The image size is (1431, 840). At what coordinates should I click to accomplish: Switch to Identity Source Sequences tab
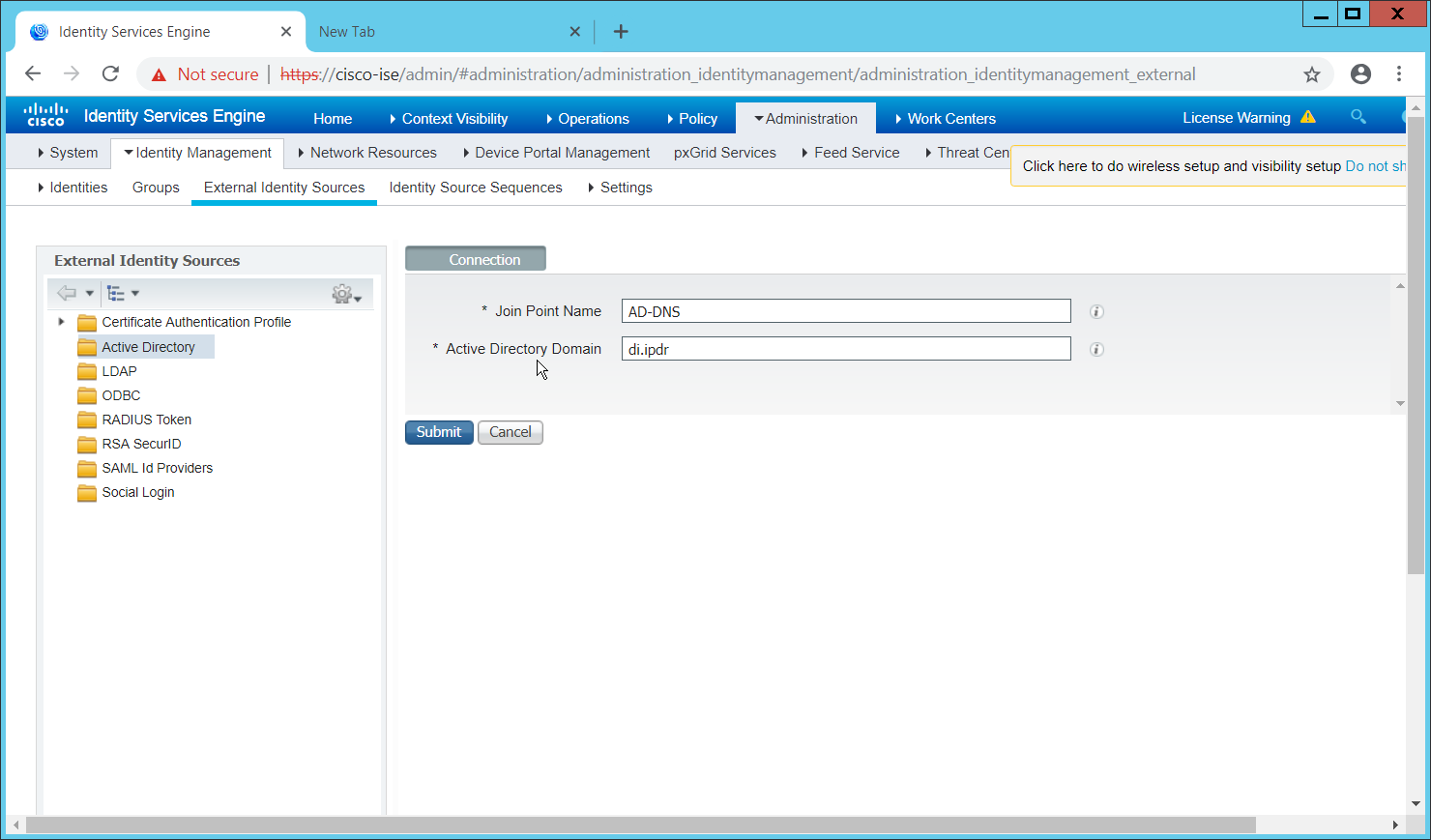(475, 188)
